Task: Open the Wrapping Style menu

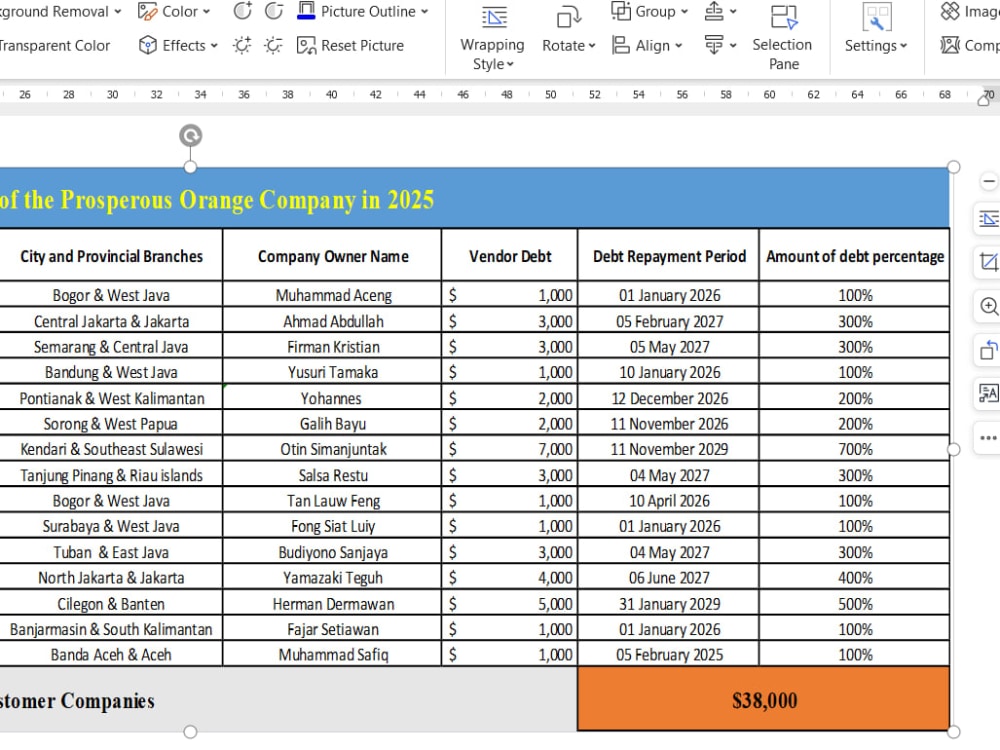Action: click(x=492, y=54)
